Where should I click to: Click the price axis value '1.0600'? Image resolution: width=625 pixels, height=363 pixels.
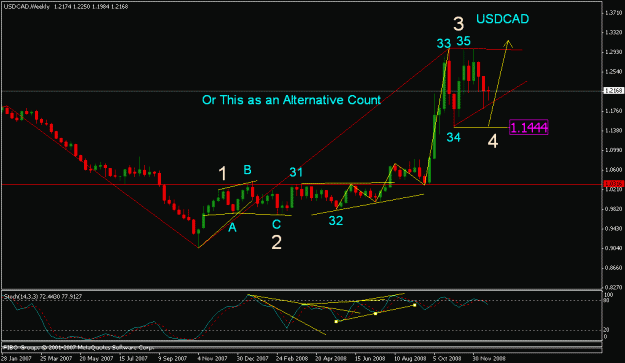point(614,169)
